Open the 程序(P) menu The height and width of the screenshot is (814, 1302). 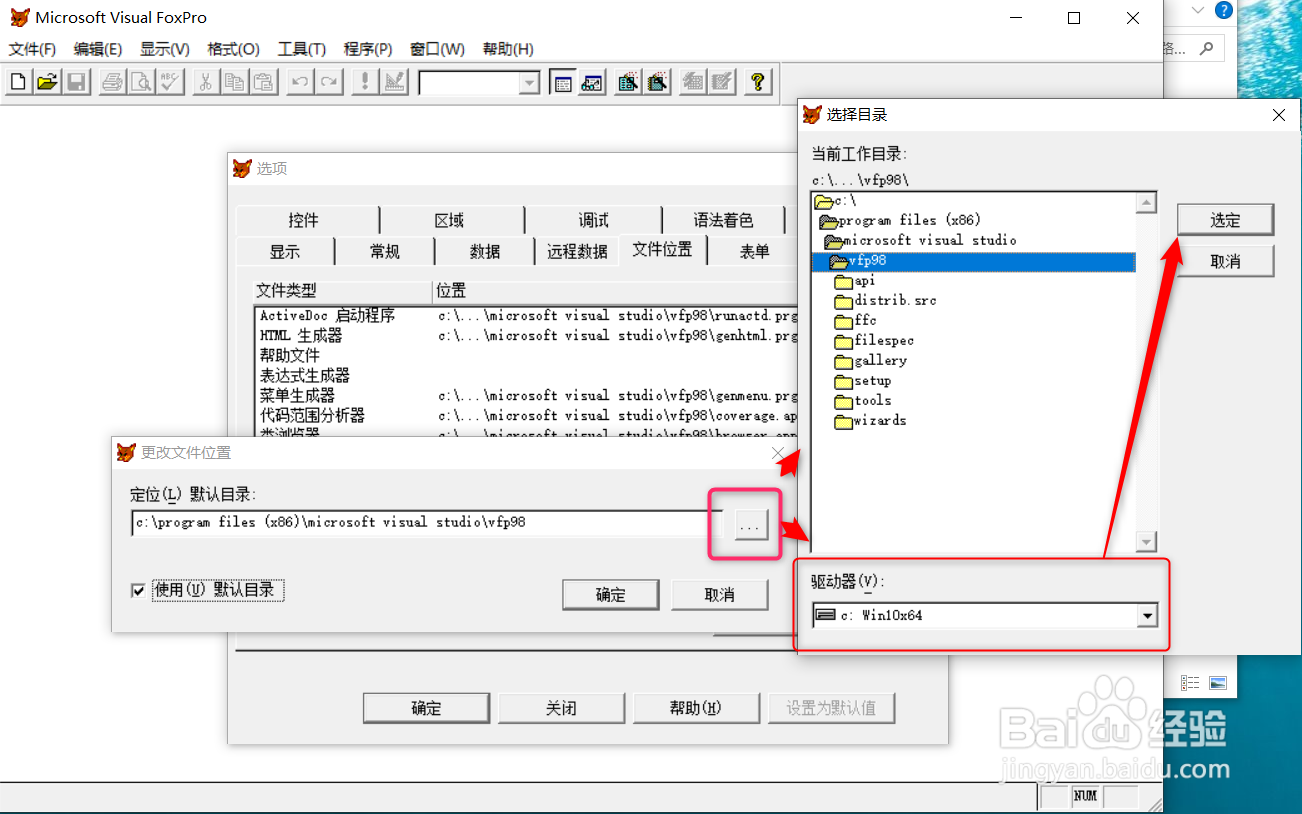[x=368, y=49]
